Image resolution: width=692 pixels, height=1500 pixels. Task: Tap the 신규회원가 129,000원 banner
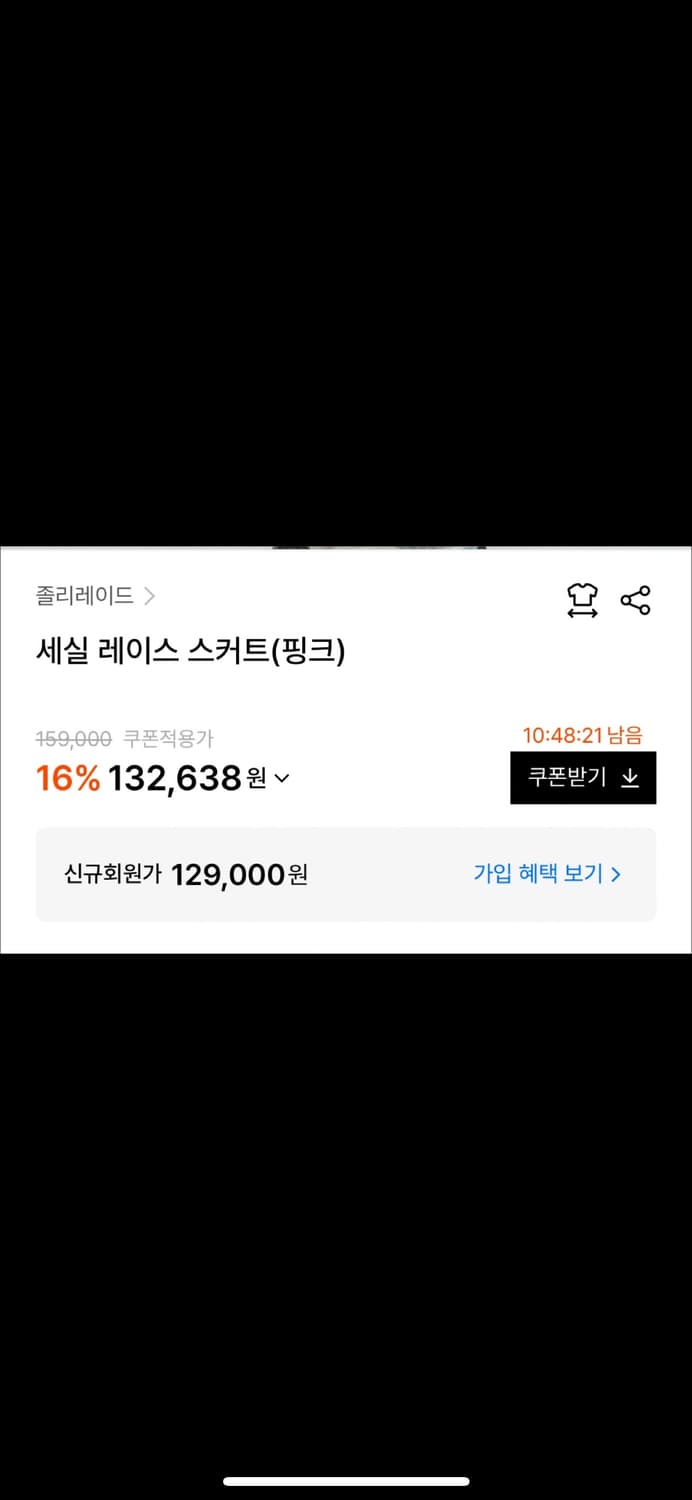346,874
